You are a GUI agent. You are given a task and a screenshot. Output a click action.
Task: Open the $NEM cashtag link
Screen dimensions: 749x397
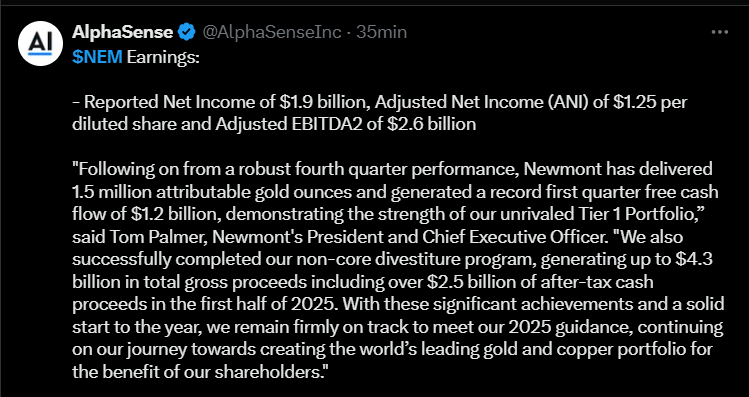click(x=97, y=57)
